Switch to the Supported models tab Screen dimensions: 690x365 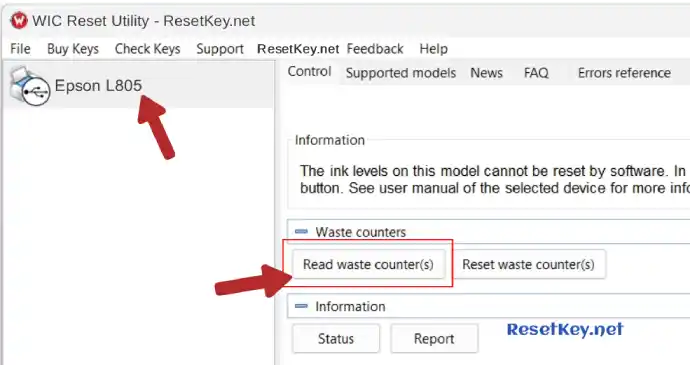click(x=401, y=73)
